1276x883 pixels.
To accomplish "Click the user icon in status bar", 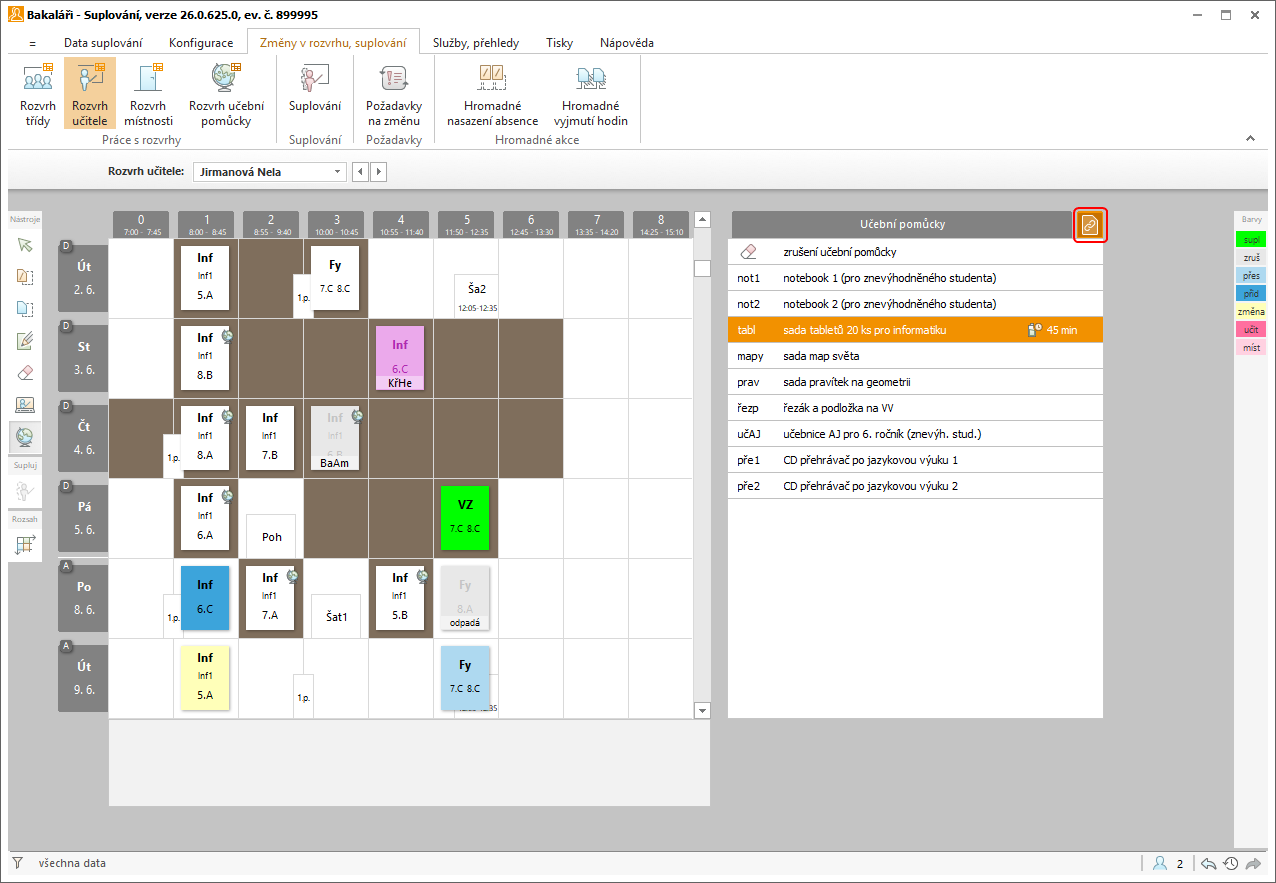I will [x=1160, y=863].
